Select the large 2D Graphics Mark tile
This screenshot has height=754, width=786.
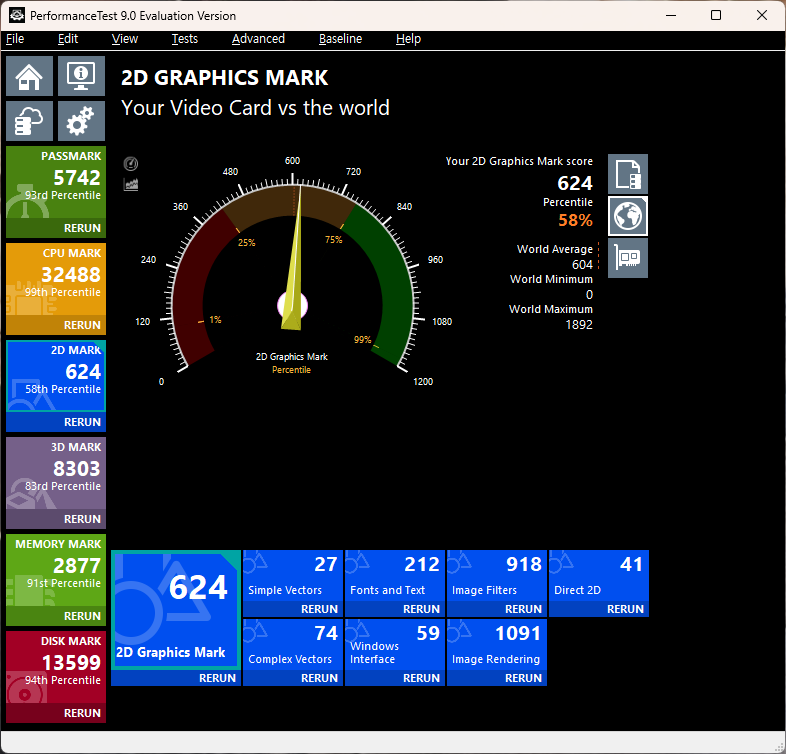(176, 610)
